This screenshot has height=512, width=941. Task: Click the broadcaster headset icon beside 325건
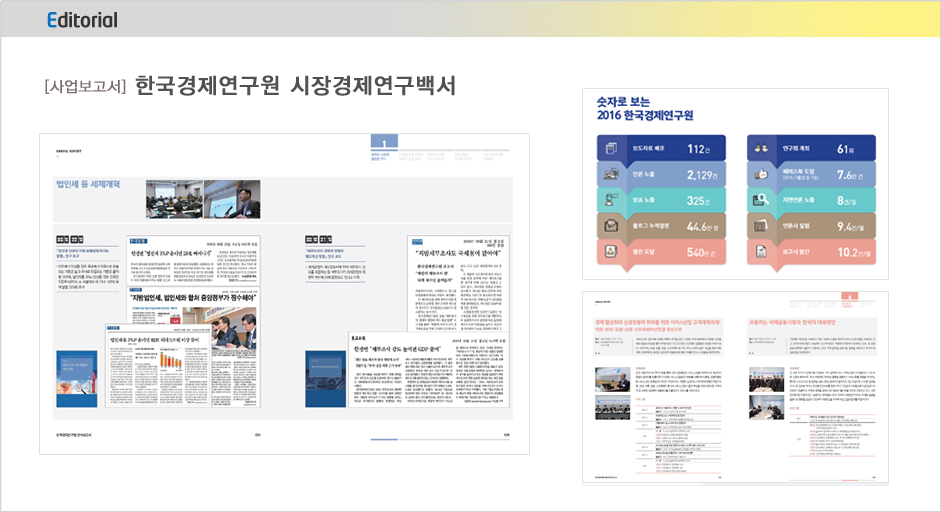coord(611,200)
